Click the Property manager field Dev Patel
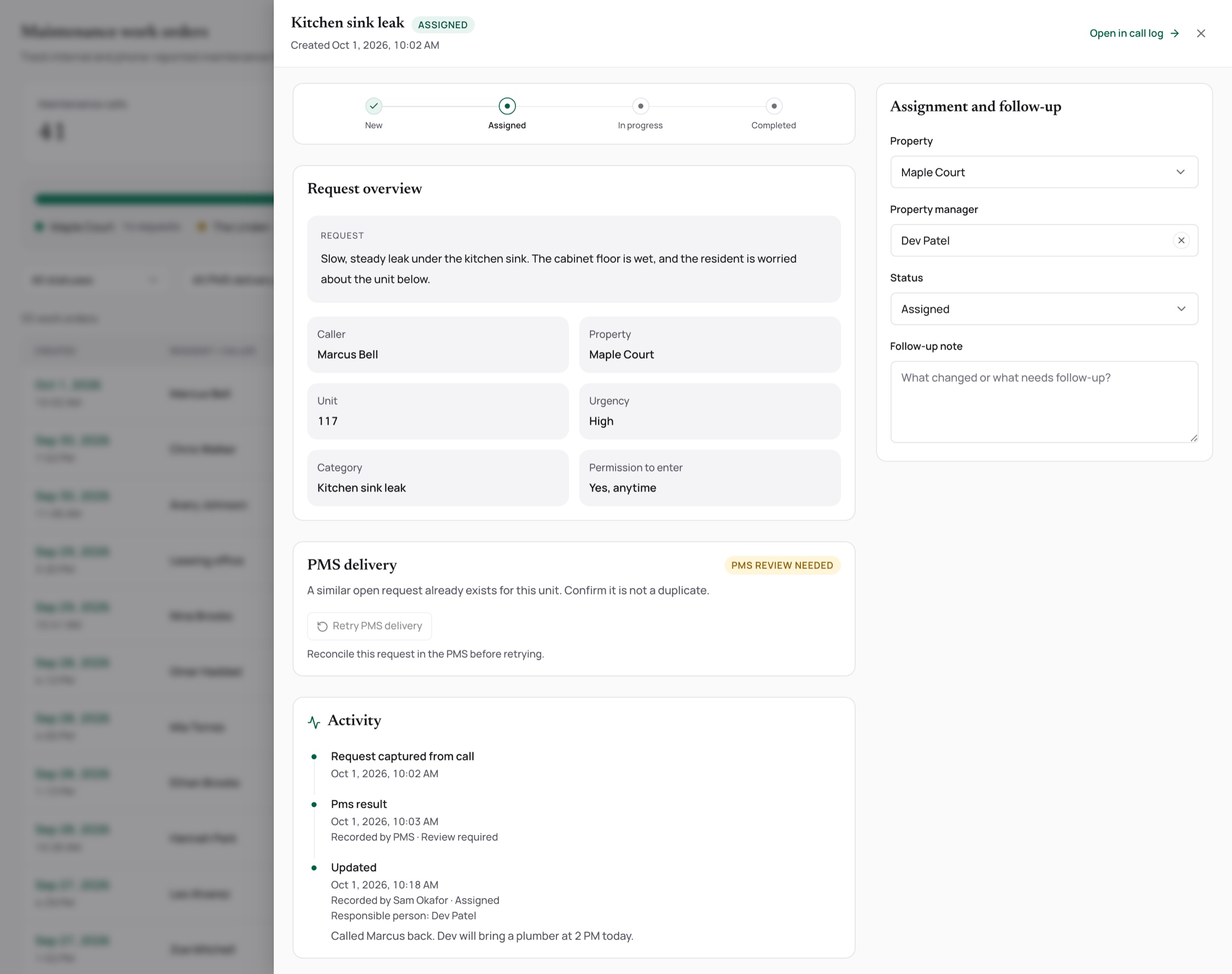Image resolution: width=1232 pixels, height=974 pixels. 1044,241
